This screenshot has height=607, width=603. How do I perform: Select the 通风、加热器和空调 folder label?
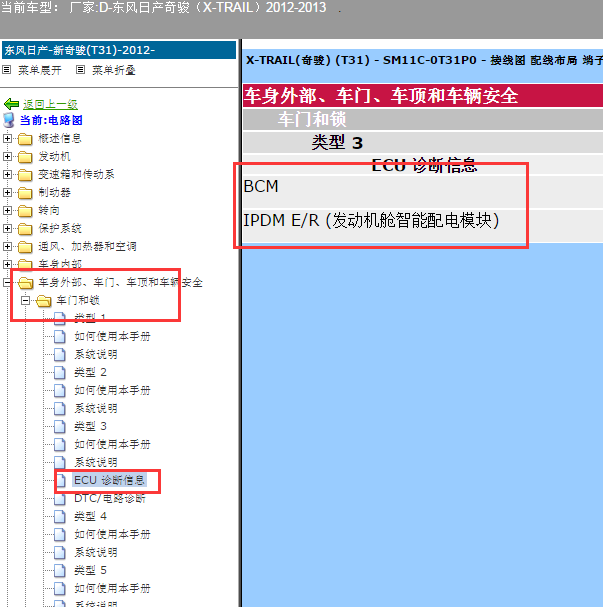pos(87,247)
